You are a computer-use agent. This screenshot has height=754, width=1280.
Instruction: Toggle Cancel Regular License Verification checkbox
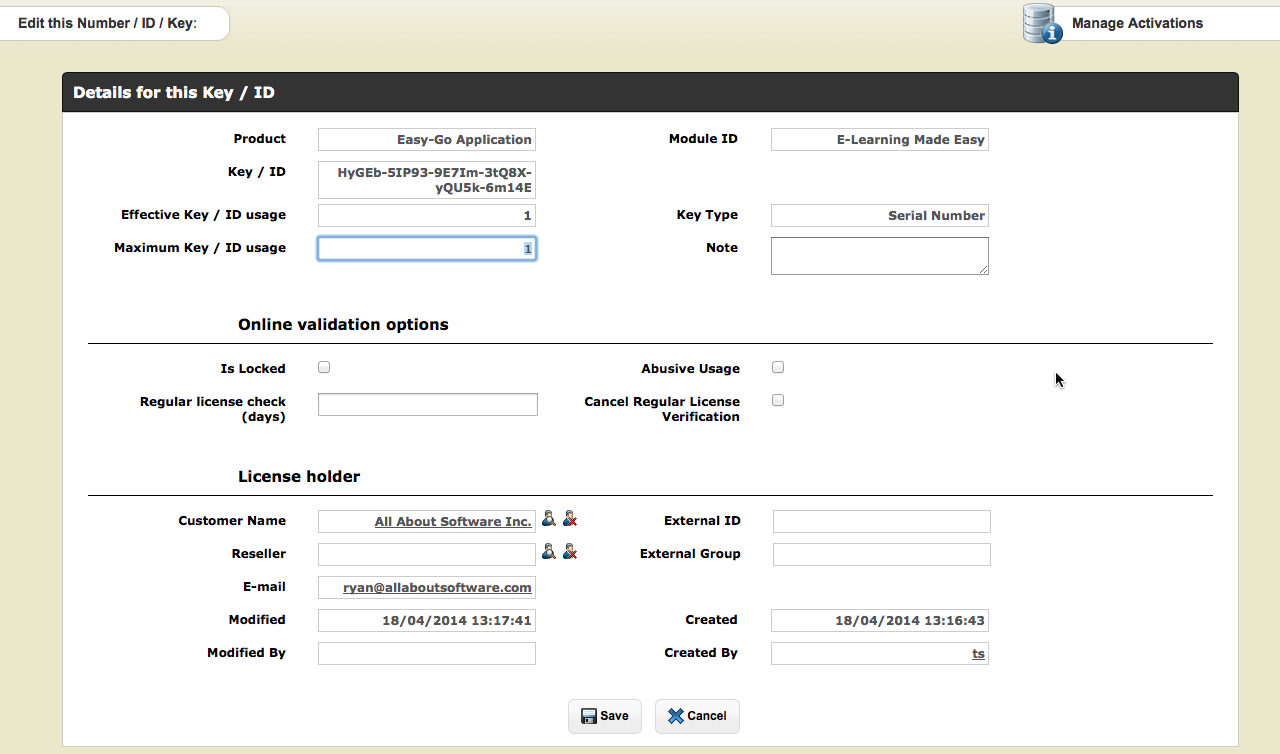pos(778,400)
